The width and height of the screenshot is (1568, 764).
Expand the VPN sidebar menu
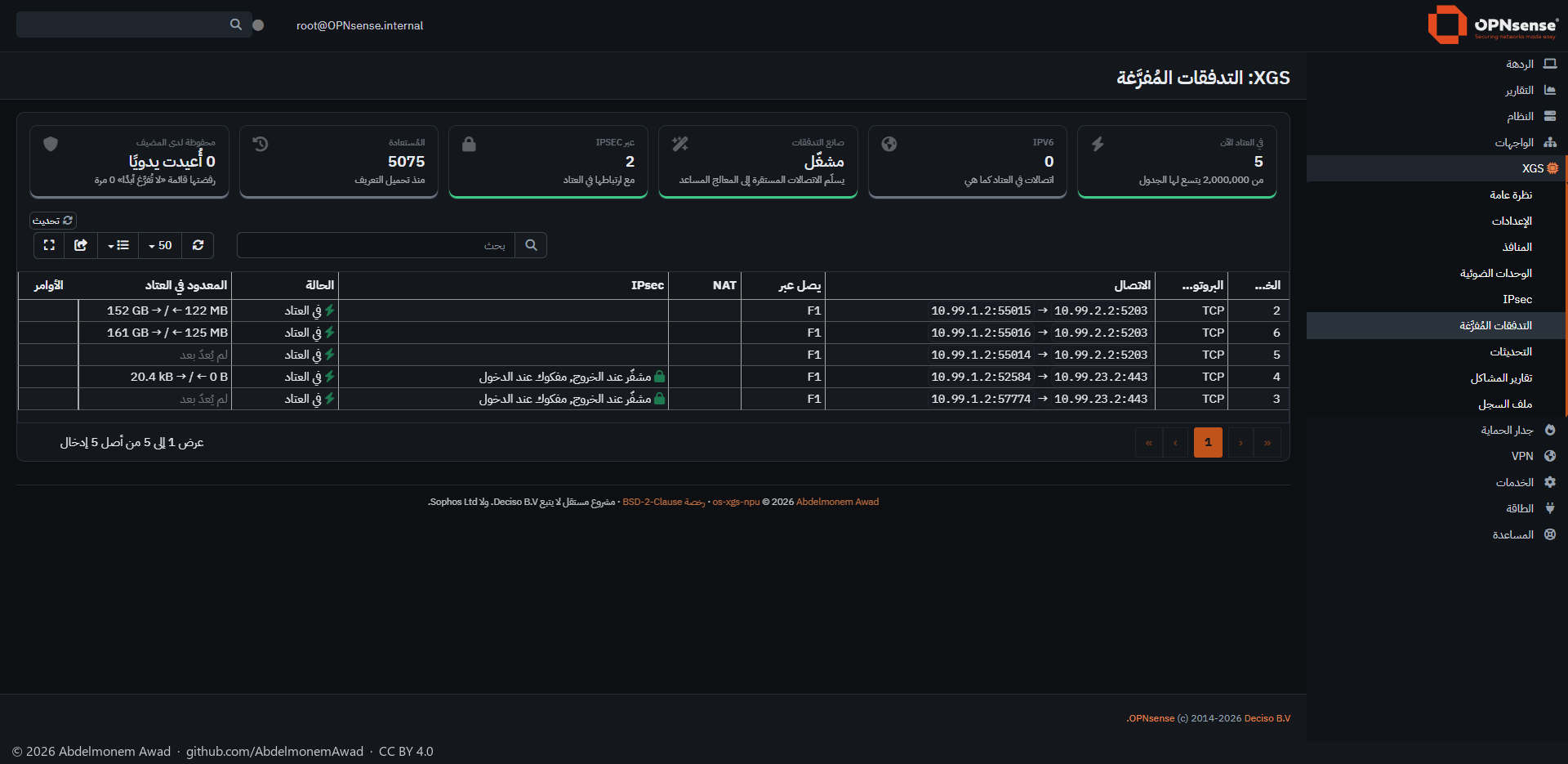pyautogui.click(x=1437, y=456)
